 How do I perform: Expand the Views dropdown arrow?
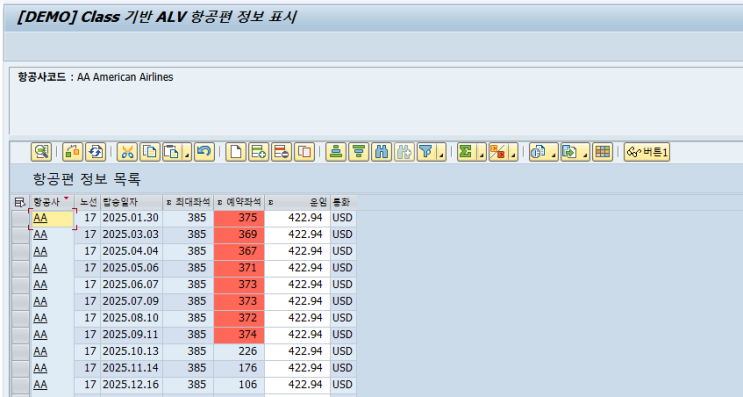pyautogui.click(x=553, y=153)
